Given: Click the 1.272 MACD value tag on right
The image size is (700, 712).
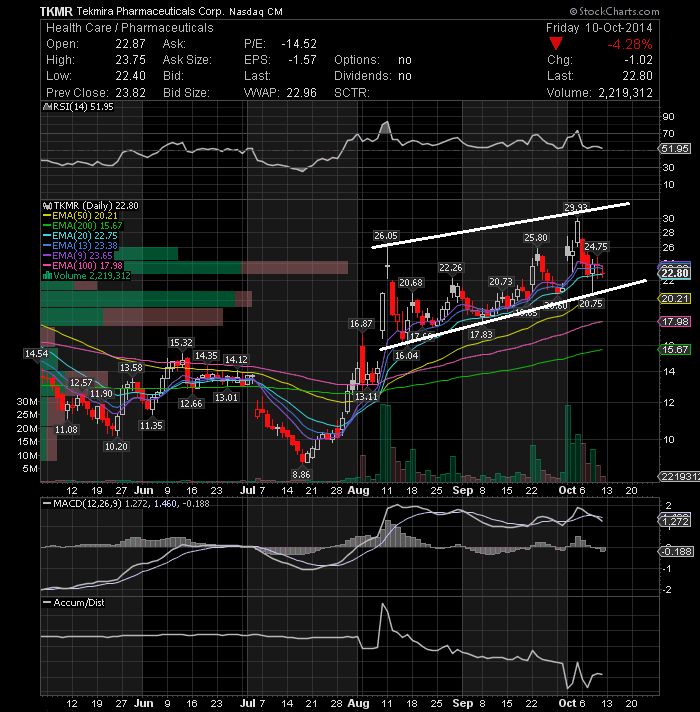Looking at the screenshot, I should pos(675,522).
